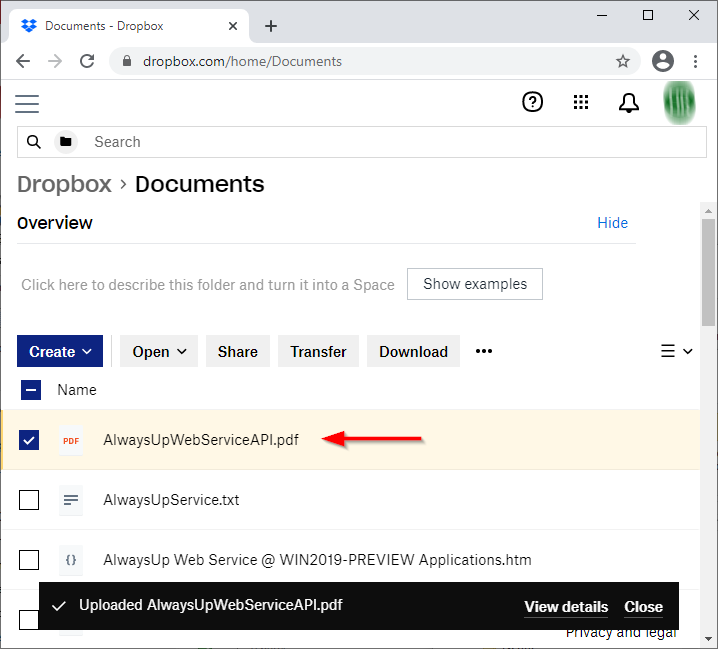The width and height of the screenshot is (718, 649).
Task: Click the help question mark icon
Action: click(533, 102)
